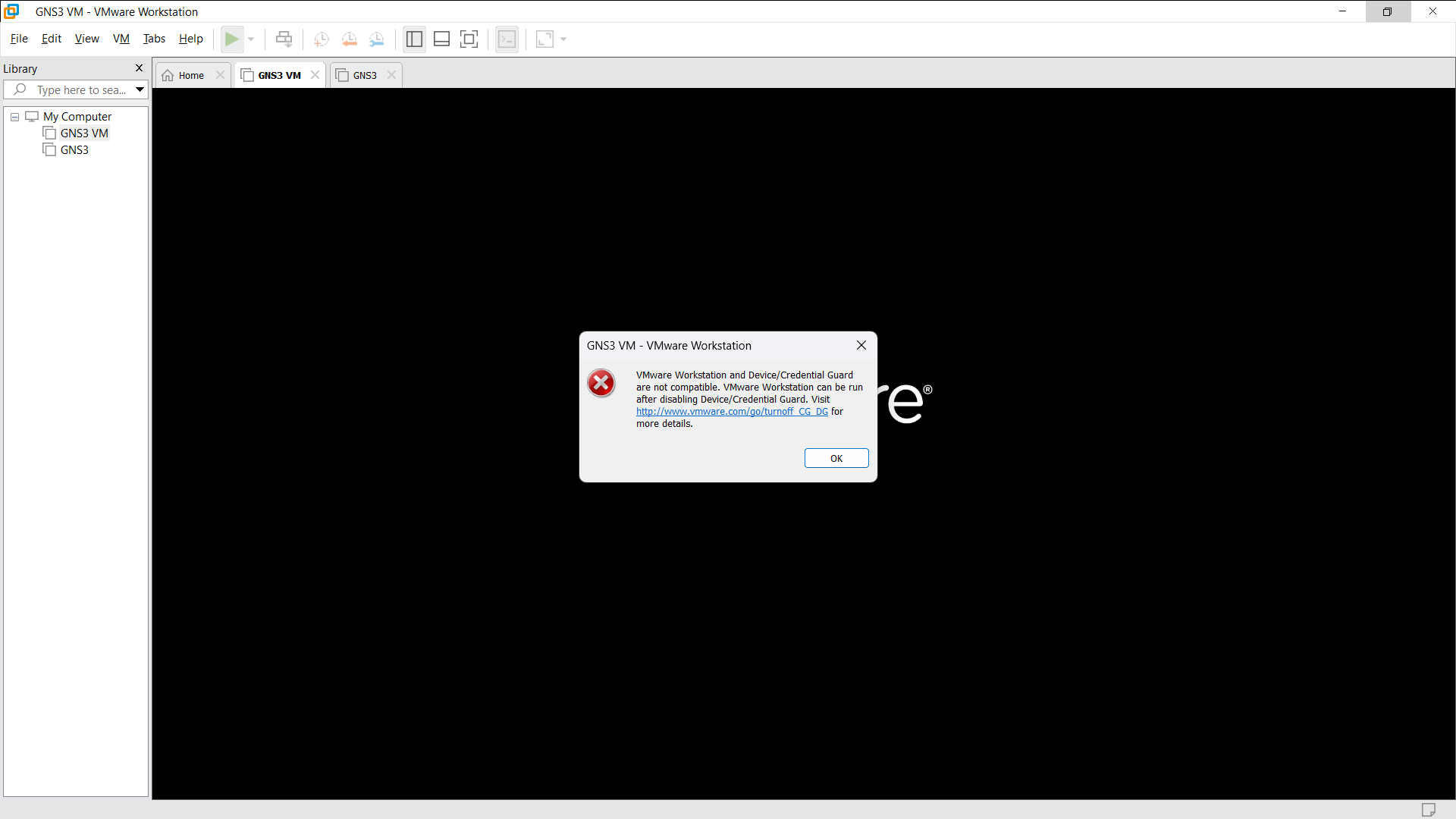Click the Library search box

coord(76,89)
